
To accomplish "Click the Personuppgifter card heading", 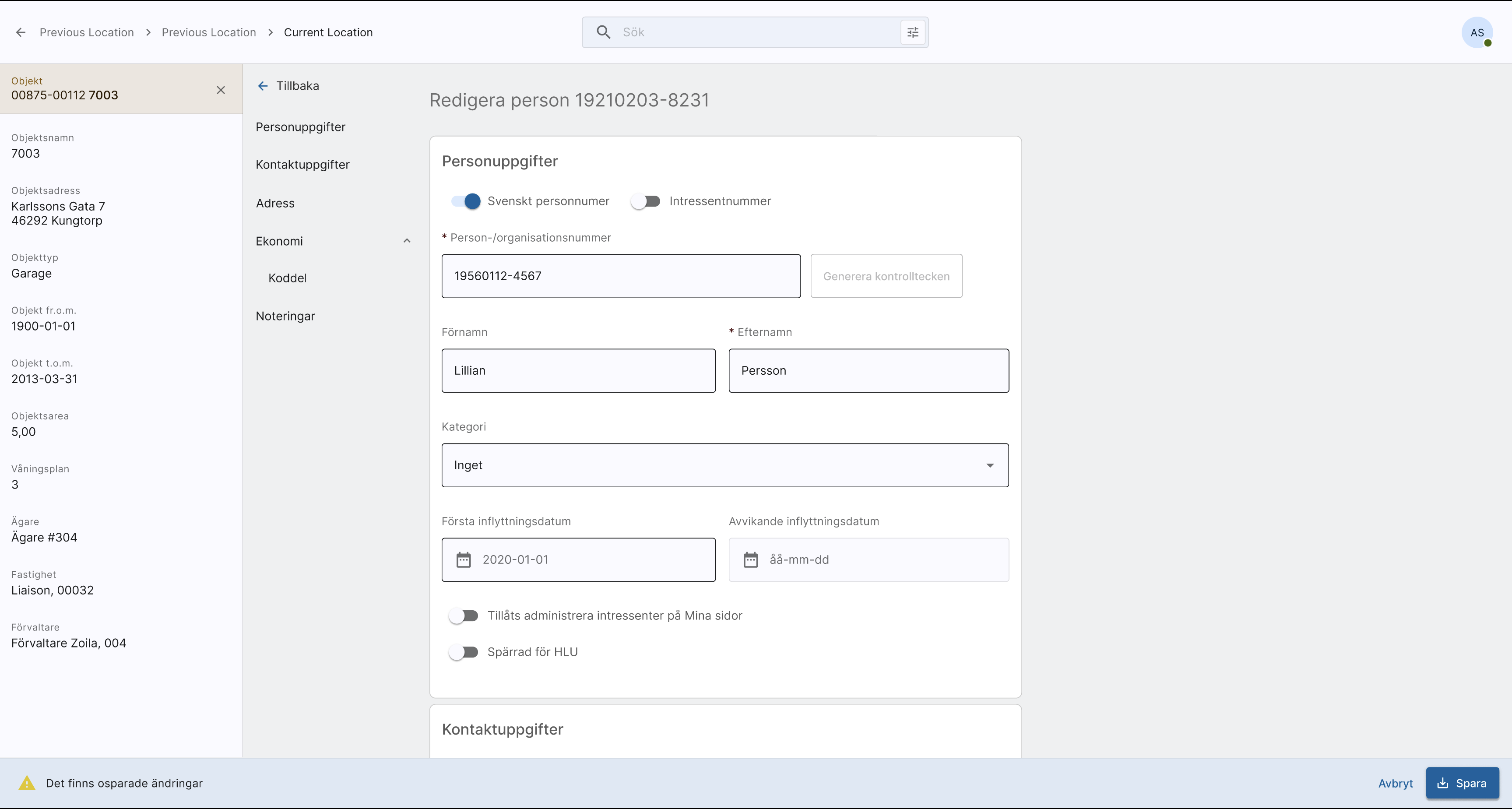I will 500,162.
